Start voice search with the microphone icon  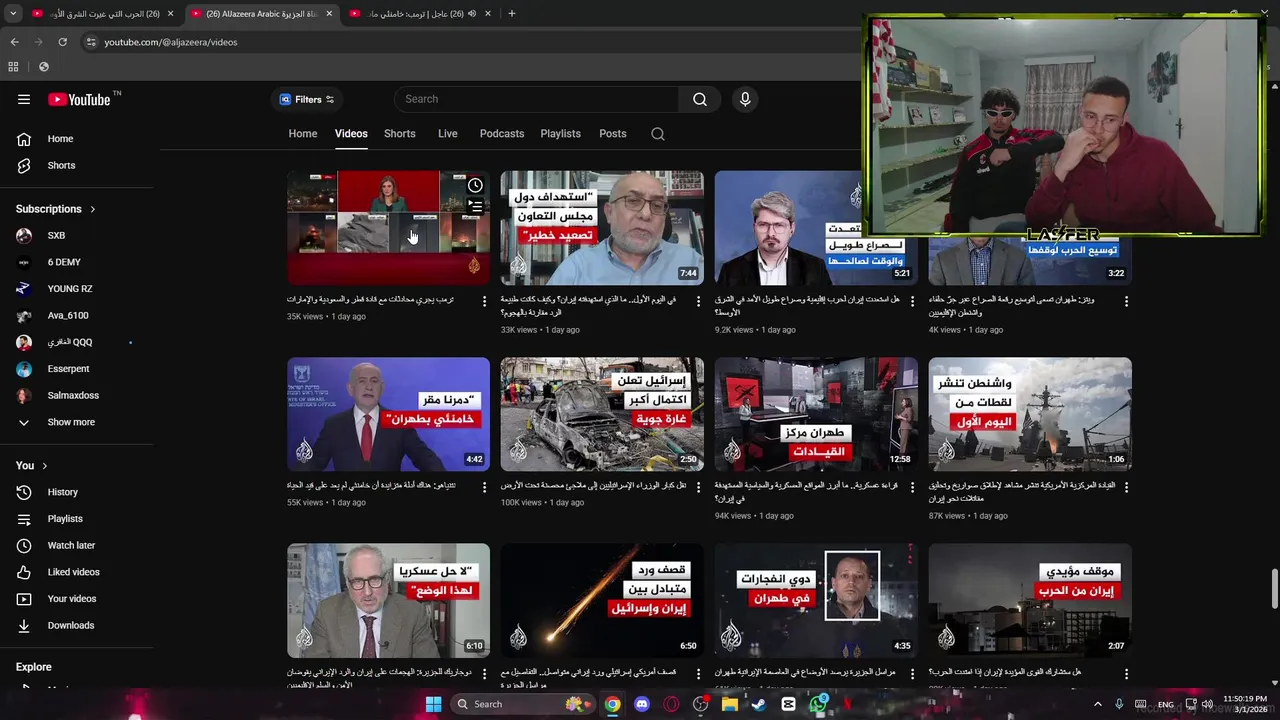pos(744,99)
